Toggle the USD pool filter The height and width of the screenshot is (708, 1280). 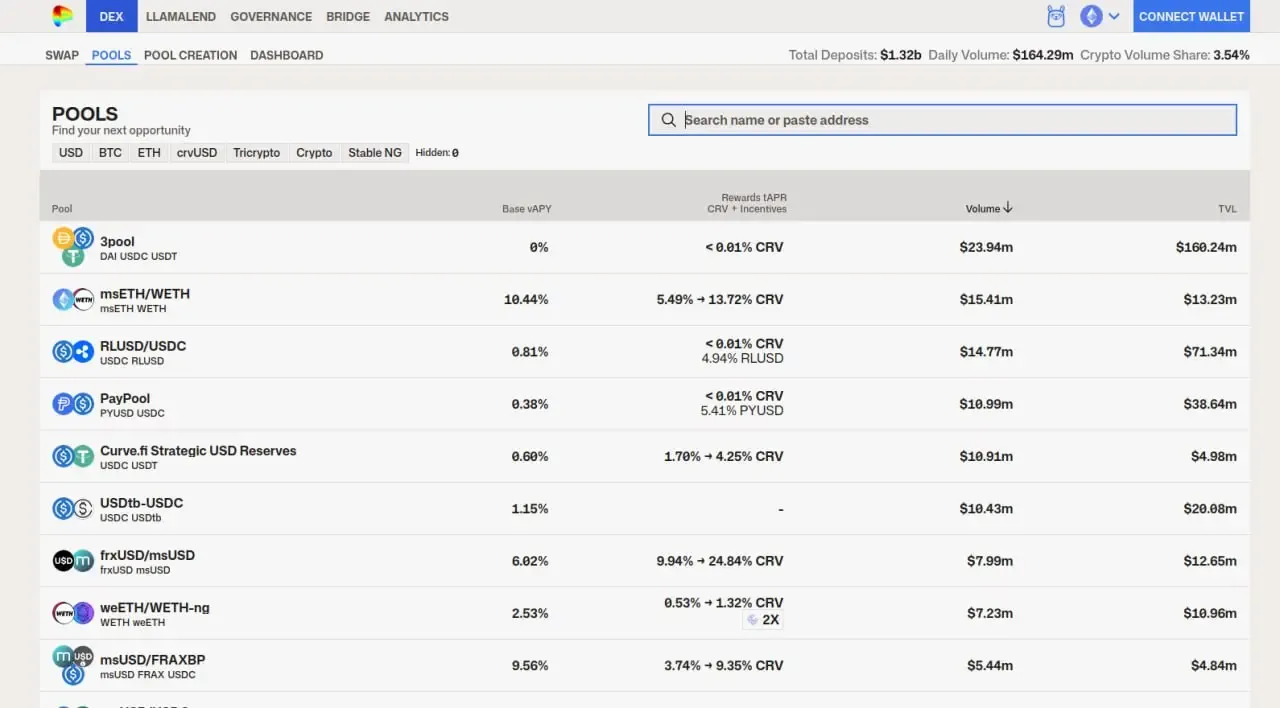[71, 153]
